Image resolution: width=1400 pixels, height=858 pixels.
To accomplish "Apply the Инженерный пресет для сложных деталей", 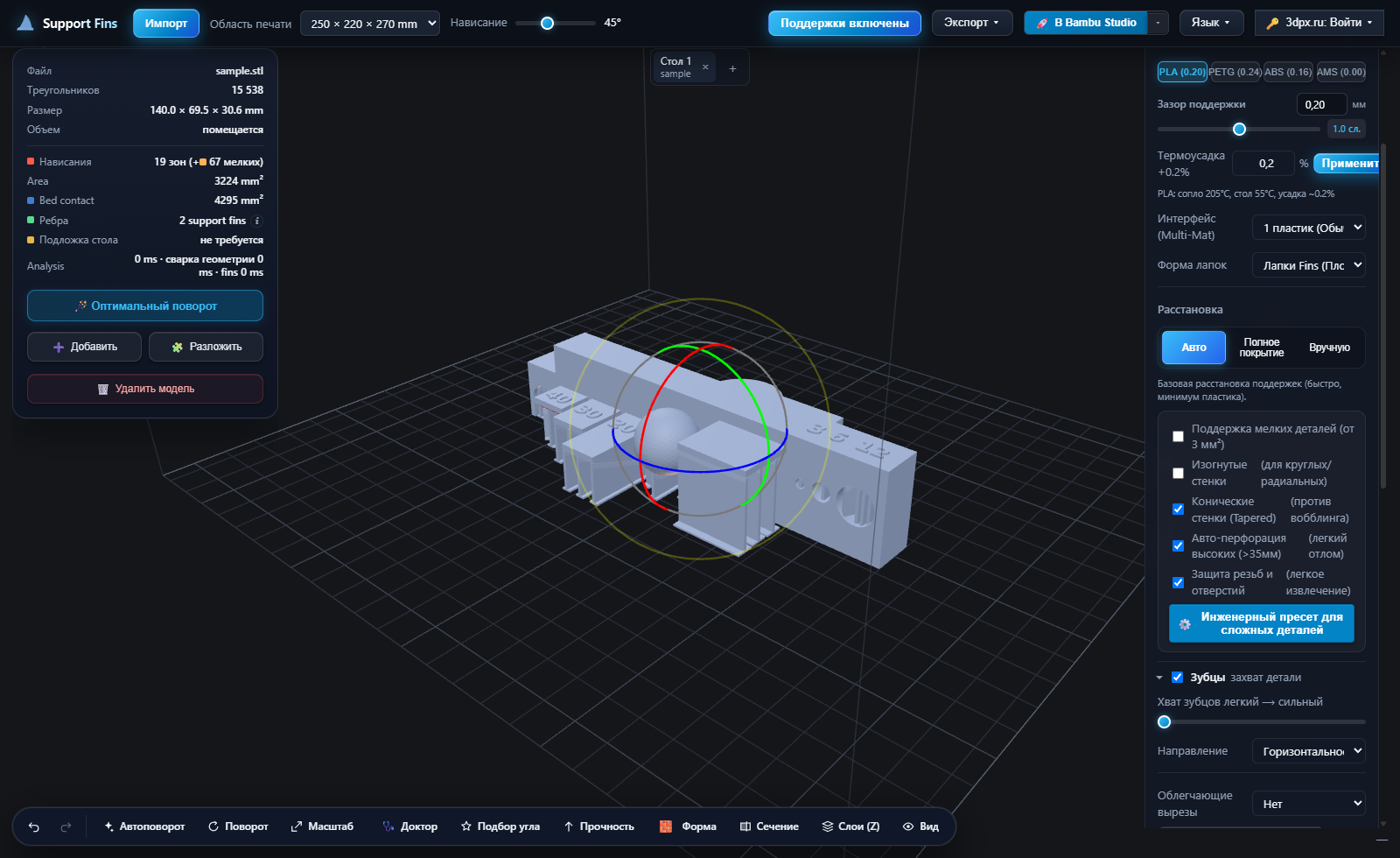I will pos(1262,623).
